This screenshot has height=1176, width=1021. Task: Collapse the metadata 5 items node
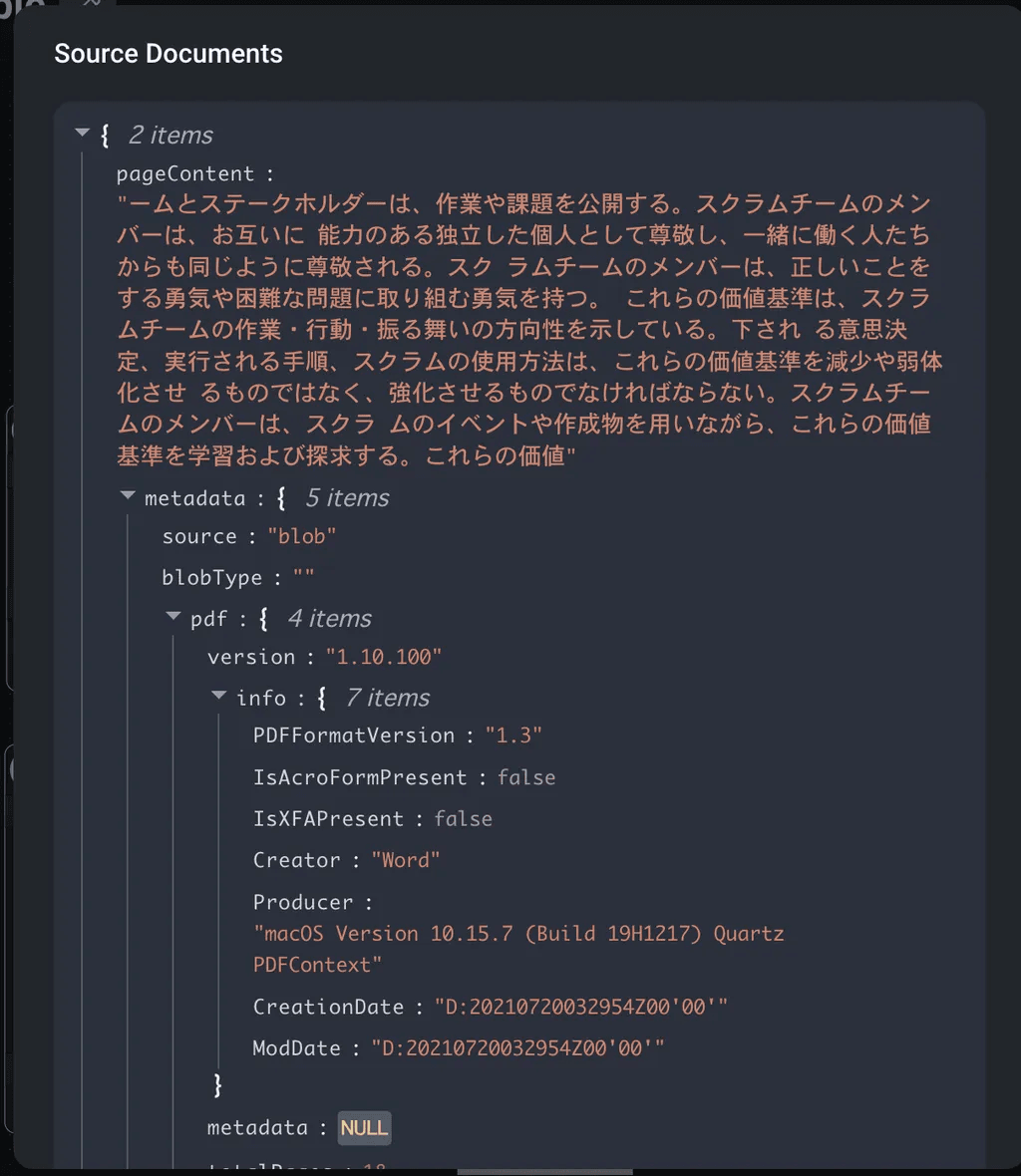point(128,495)
